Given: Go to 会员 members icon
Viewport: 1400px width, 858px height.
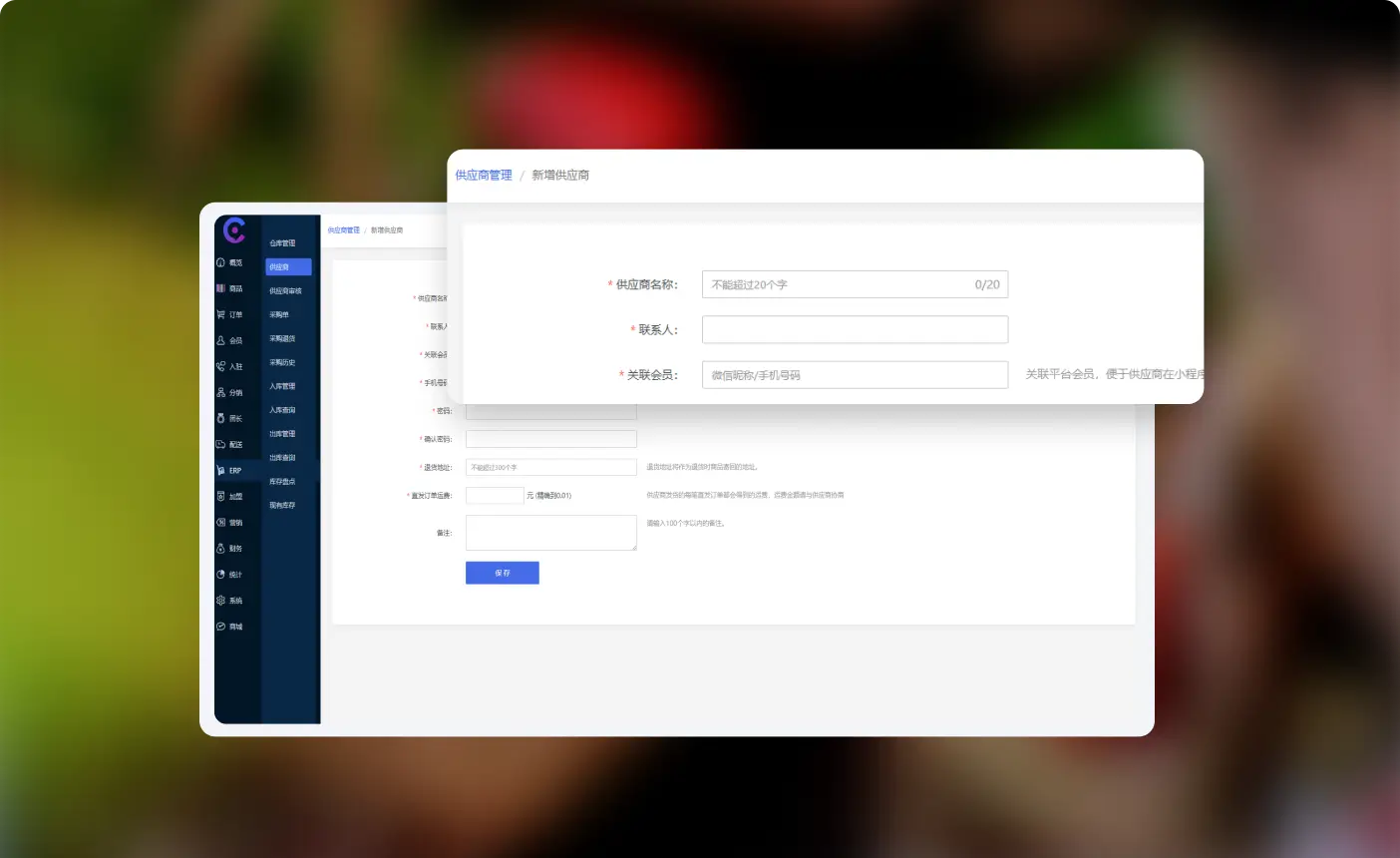Looking at the screenshot, I should point(221,340).
